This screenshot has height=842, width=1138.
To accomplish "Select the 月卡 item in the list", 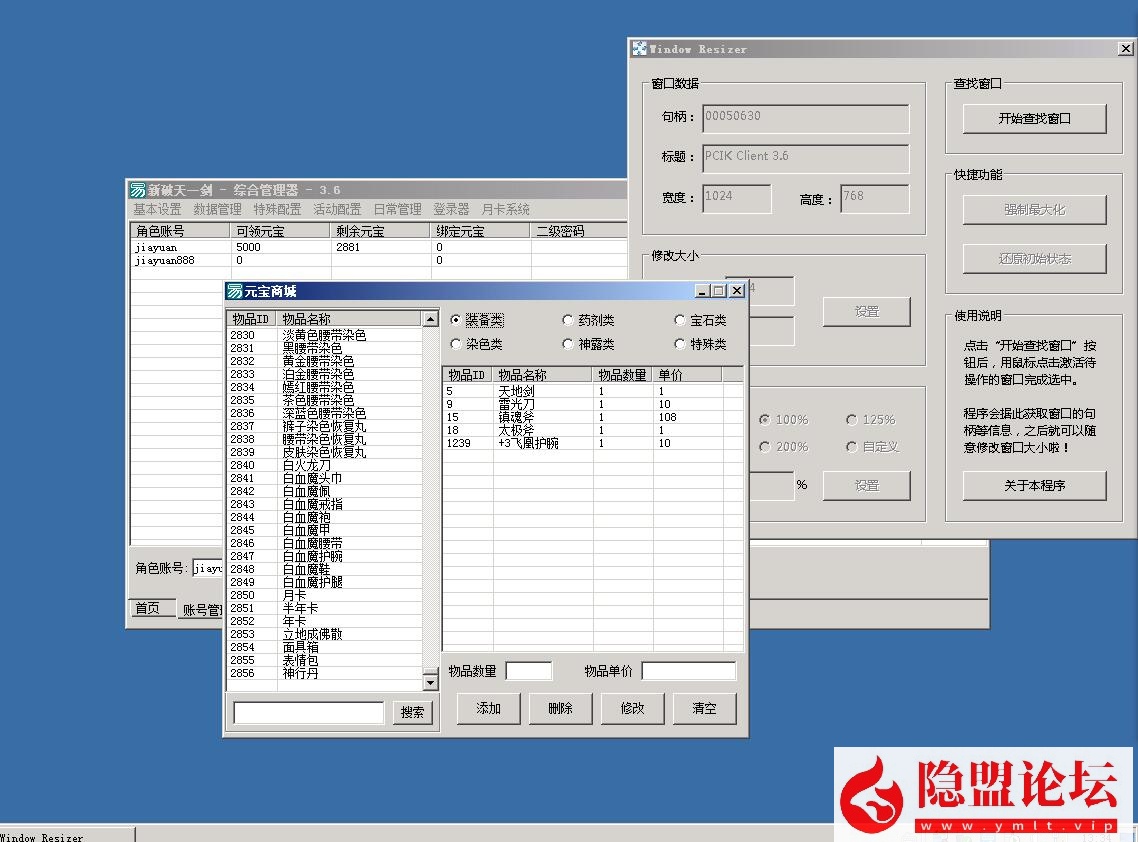I will (296, 595).
